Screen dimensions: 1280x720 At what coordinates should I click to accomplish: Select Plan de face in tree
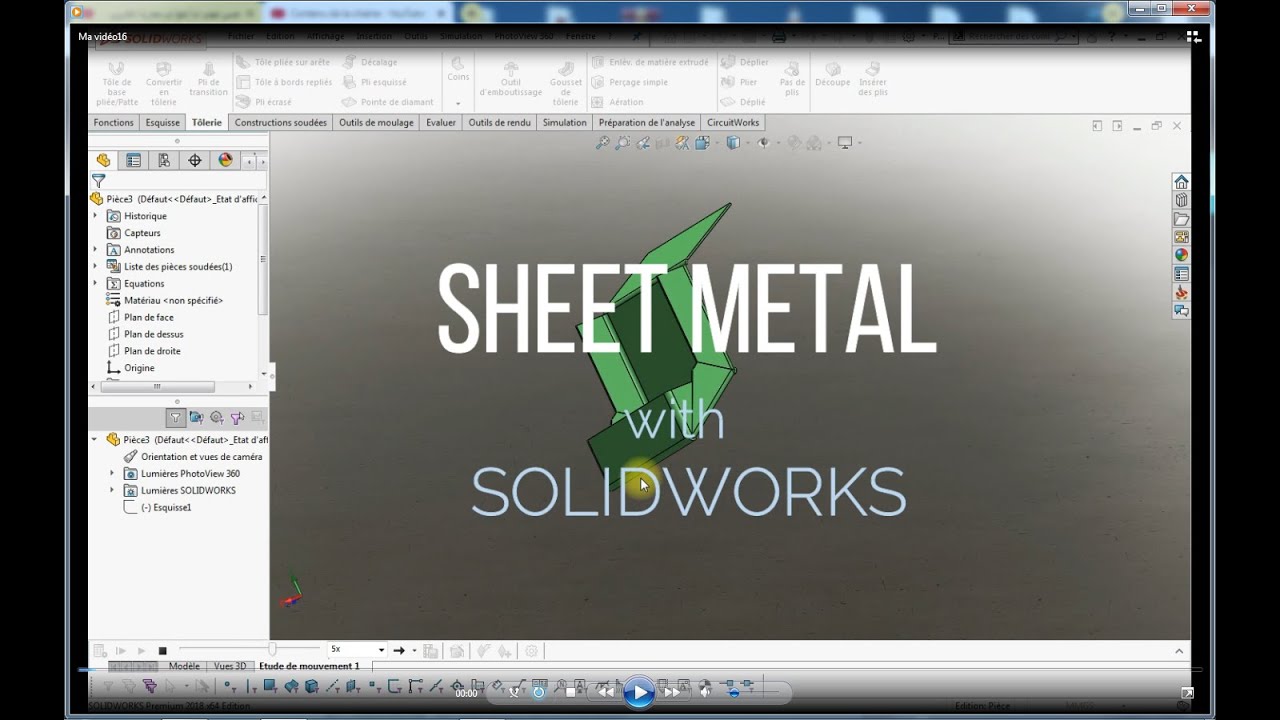pos(141,317)
